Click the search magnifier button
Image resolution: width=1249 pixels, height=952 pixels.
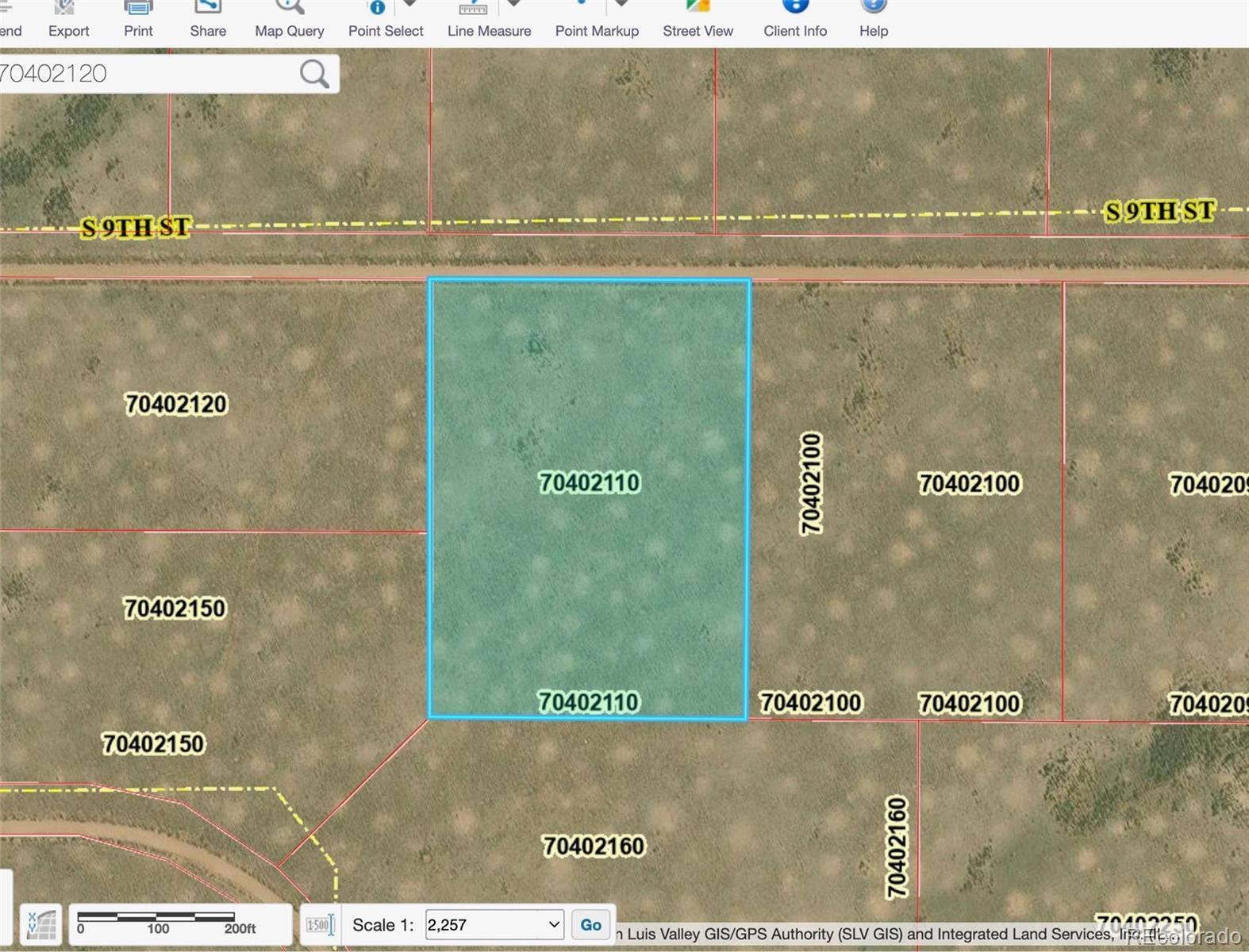(x=314, y=74)
